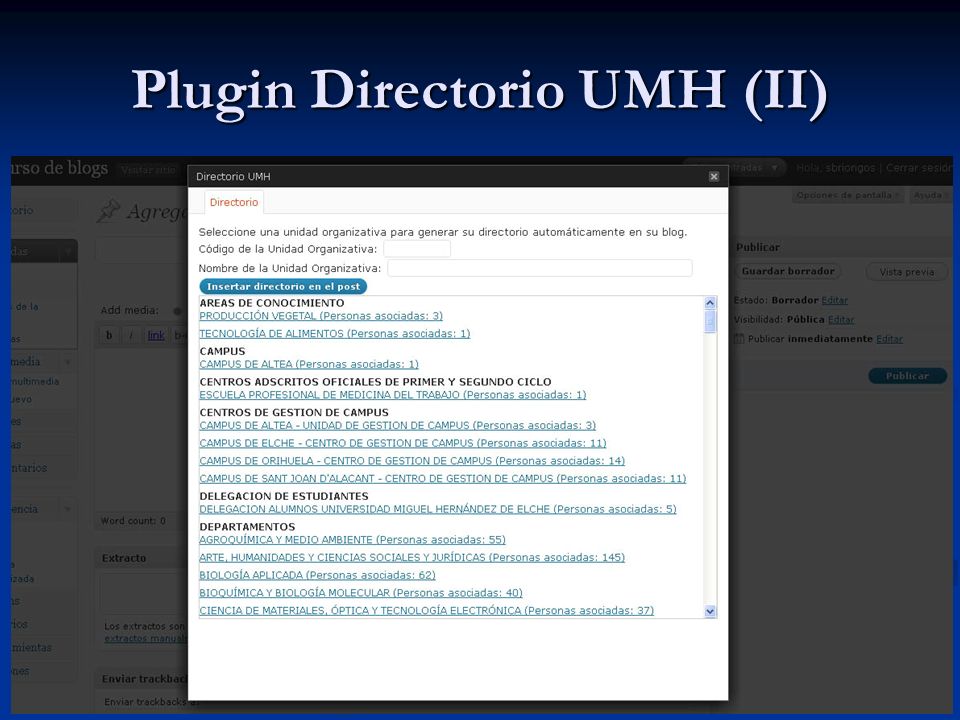Viewport: 960px width, 720px height.
Task: Open PRODUCCIÓN VEGETAL link
Action: pyautogui.click(x=321, y=316)
